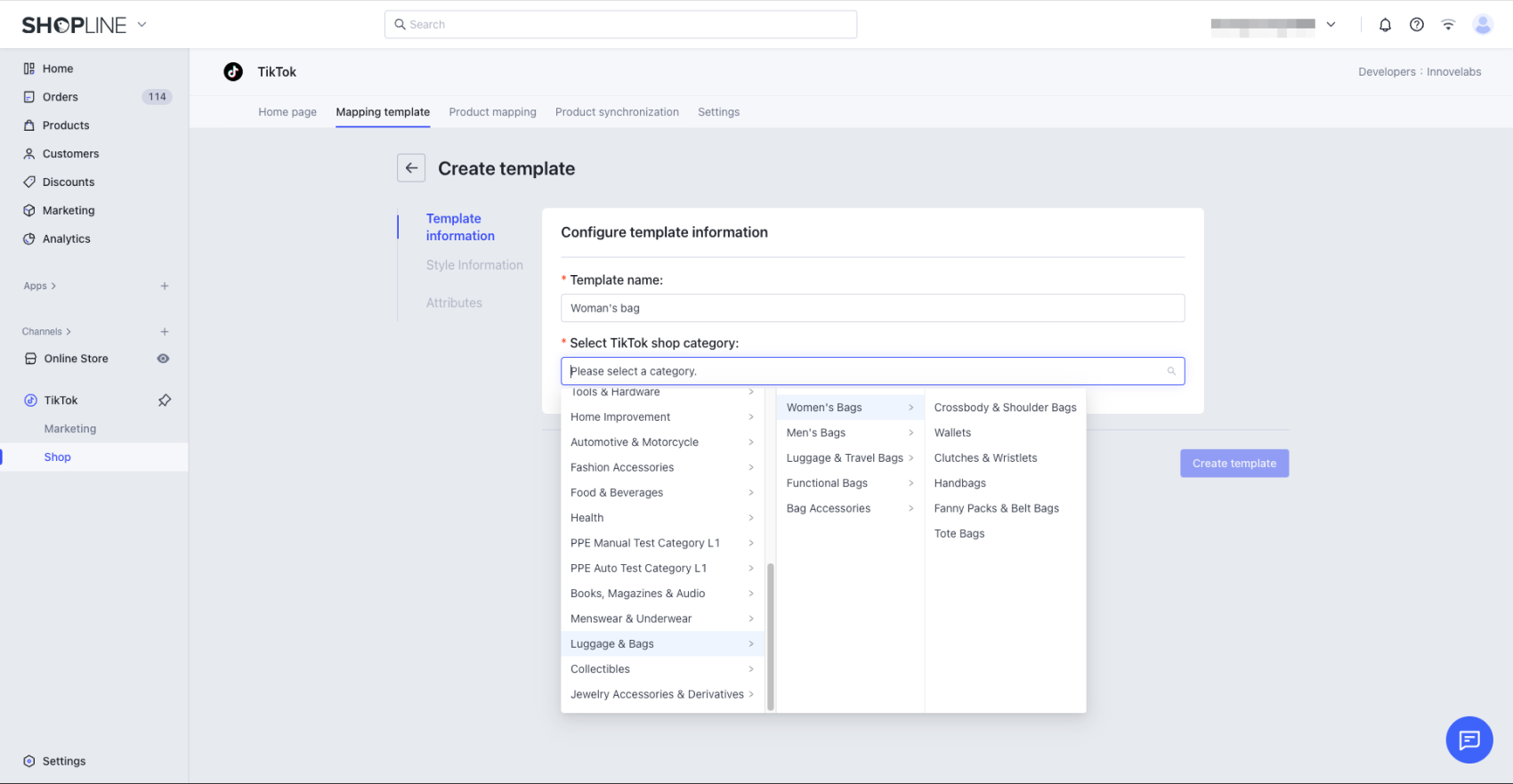Click the Template name input field
The height and width of the screenshot is (784, 1513).
tap(872, 308)
